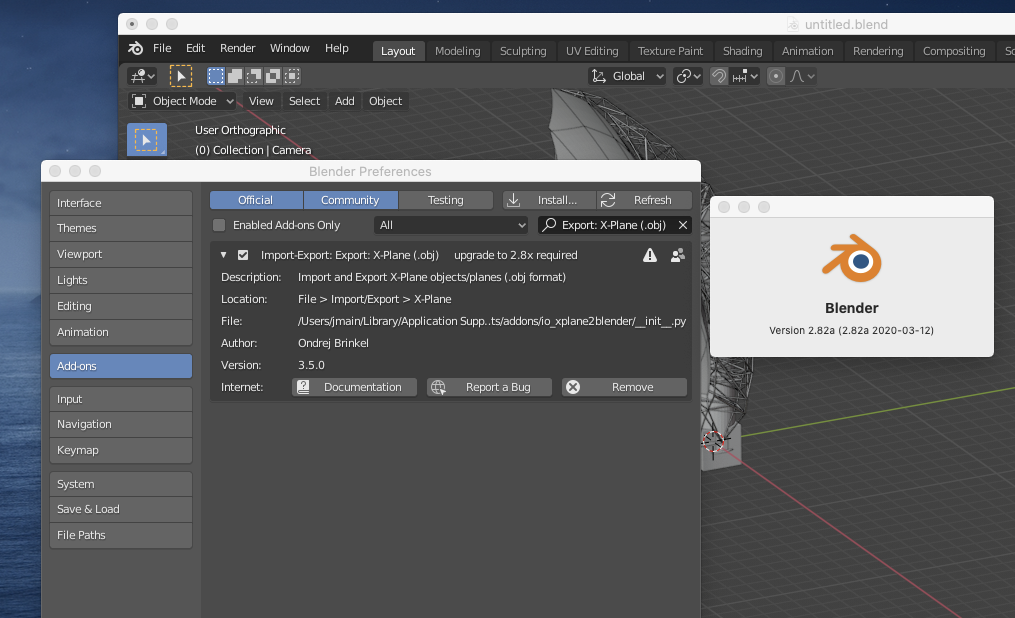The height and width of the screenshot is (618, 1015).
Task: Select the Select Box tool in viewport
Action: [147, 140]
